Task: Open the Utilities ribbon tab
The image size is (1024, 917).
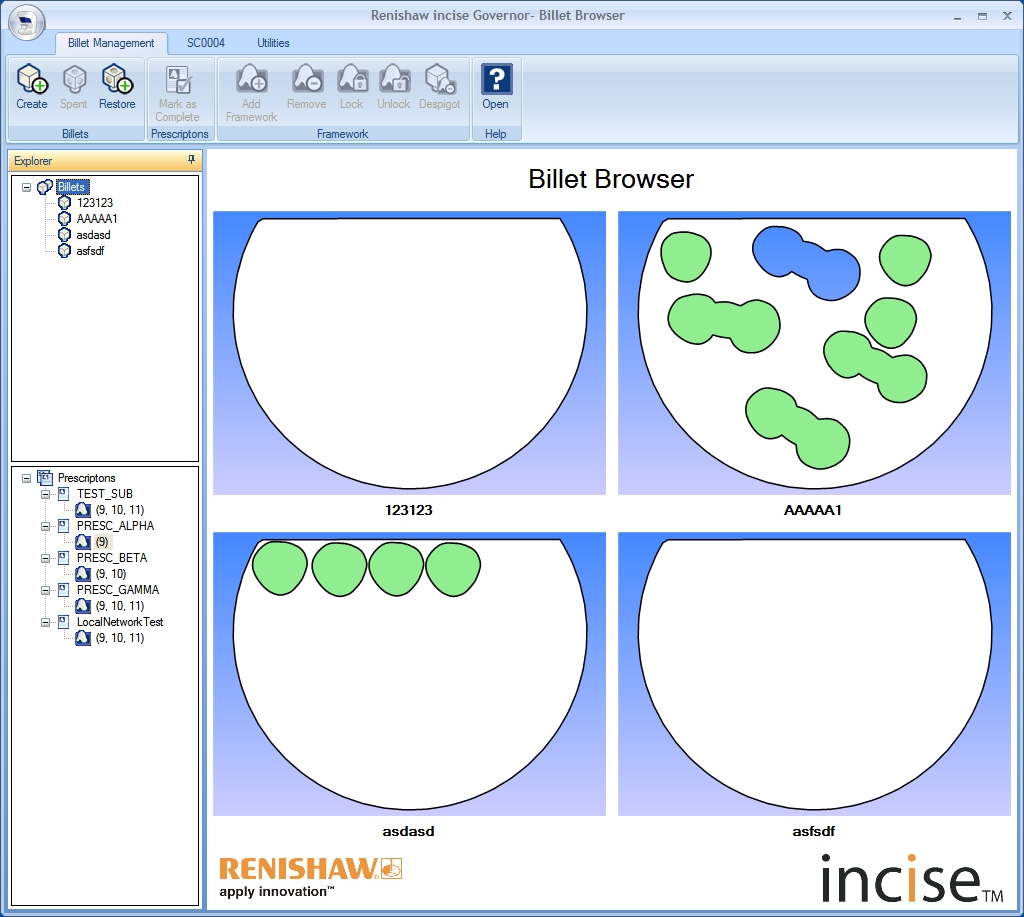Action: point(273,43)
